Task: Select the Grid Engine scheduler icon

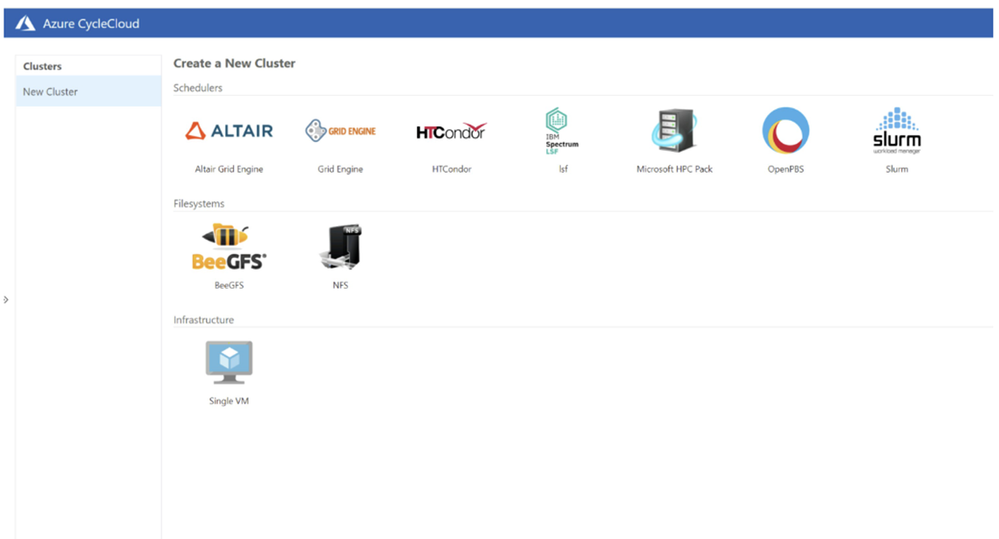Action: [x=340, y=131]
